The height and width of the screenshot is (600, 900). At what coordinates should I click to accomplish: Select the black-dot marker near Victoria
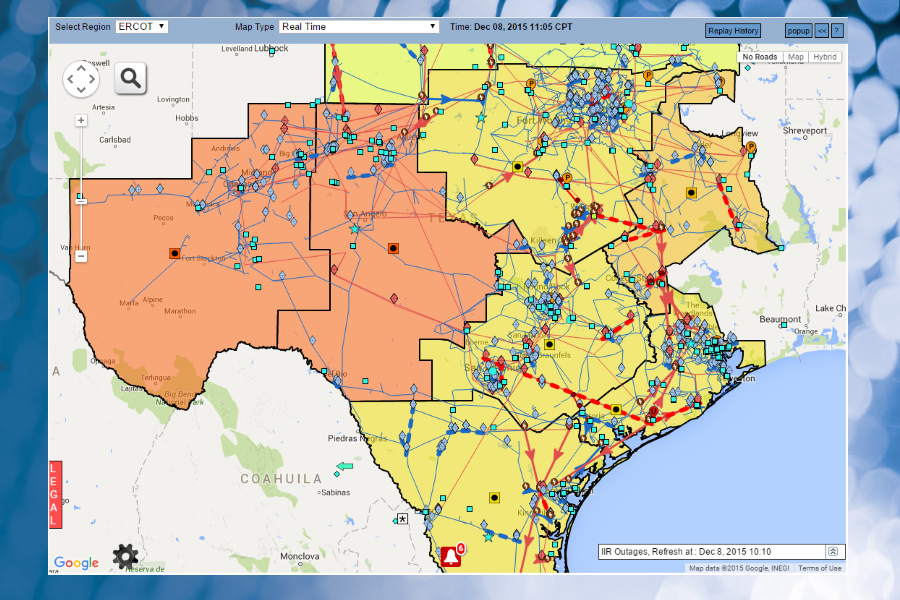[x=616, y=409]
